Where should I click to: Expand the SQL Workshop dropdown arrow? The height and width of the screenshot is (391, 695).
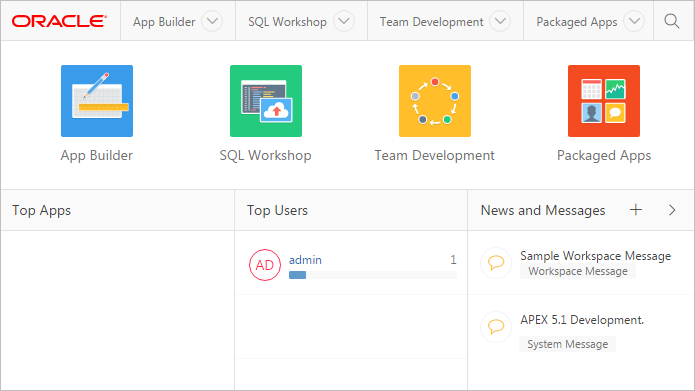[344, 21]
